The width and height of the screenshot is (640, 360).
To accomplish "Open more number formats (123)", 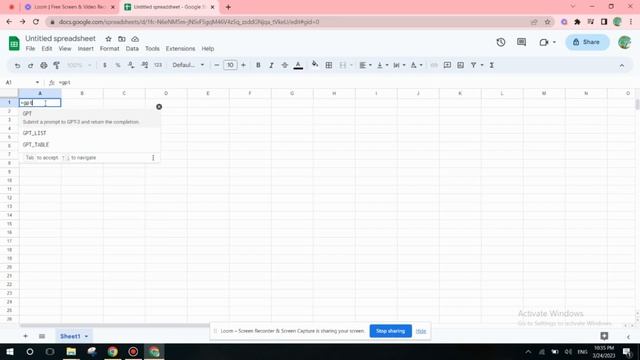I will 158,65.
